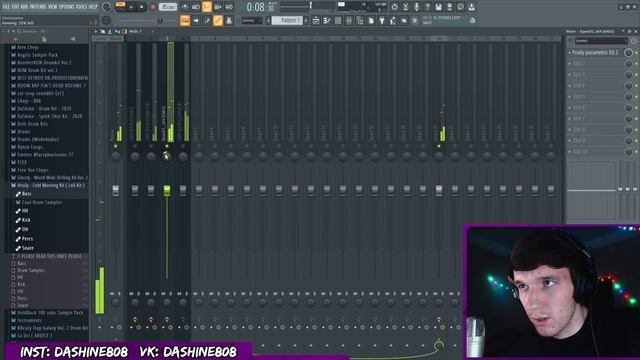This screenshot has height=360, width=640.
Task: Open the EDIT menu
Action: (x=16, y=7)
